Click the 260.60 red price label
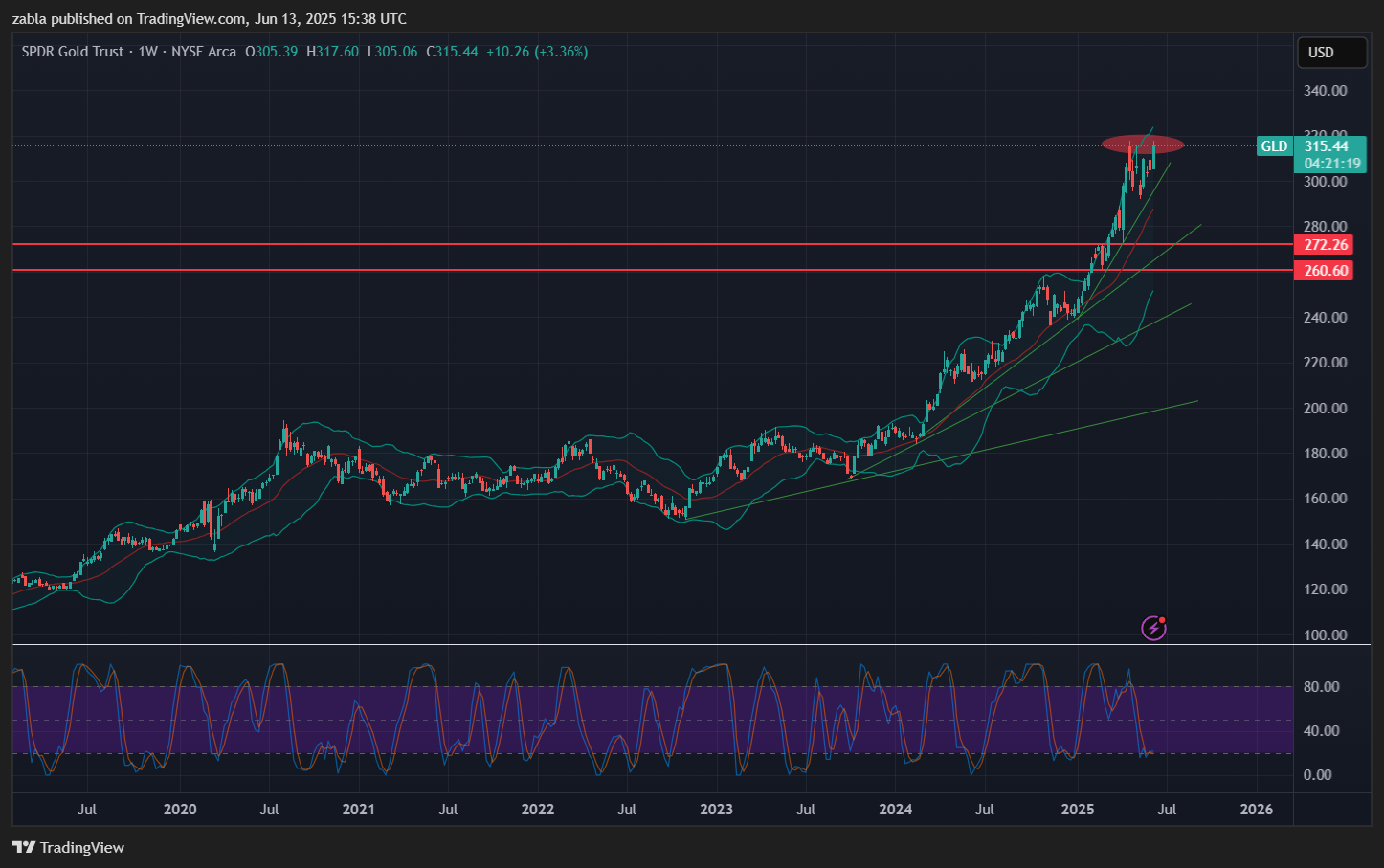The image size is (1384, 868). point(1326,271)
